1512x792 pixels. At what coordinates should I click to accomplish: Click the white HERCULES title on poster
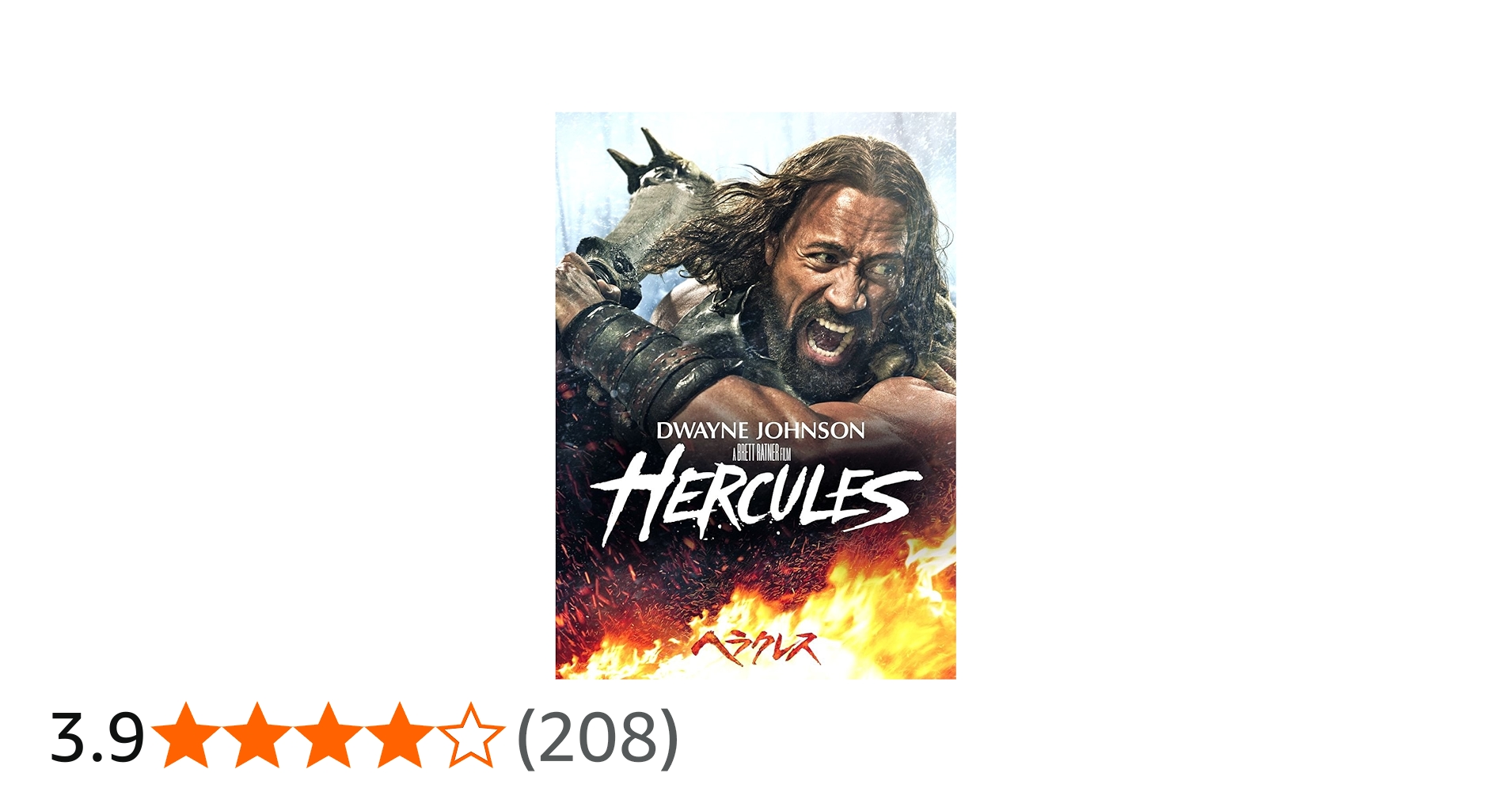point(756,497)
